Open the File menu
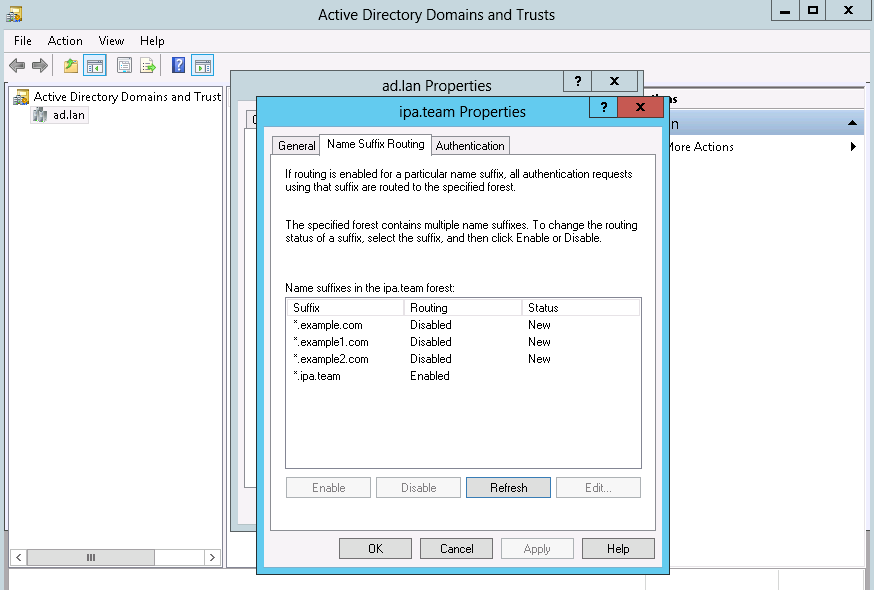Image resolution: width=874 pixels, height=590 pixels. pyautogui.click(x=23, y=41)
